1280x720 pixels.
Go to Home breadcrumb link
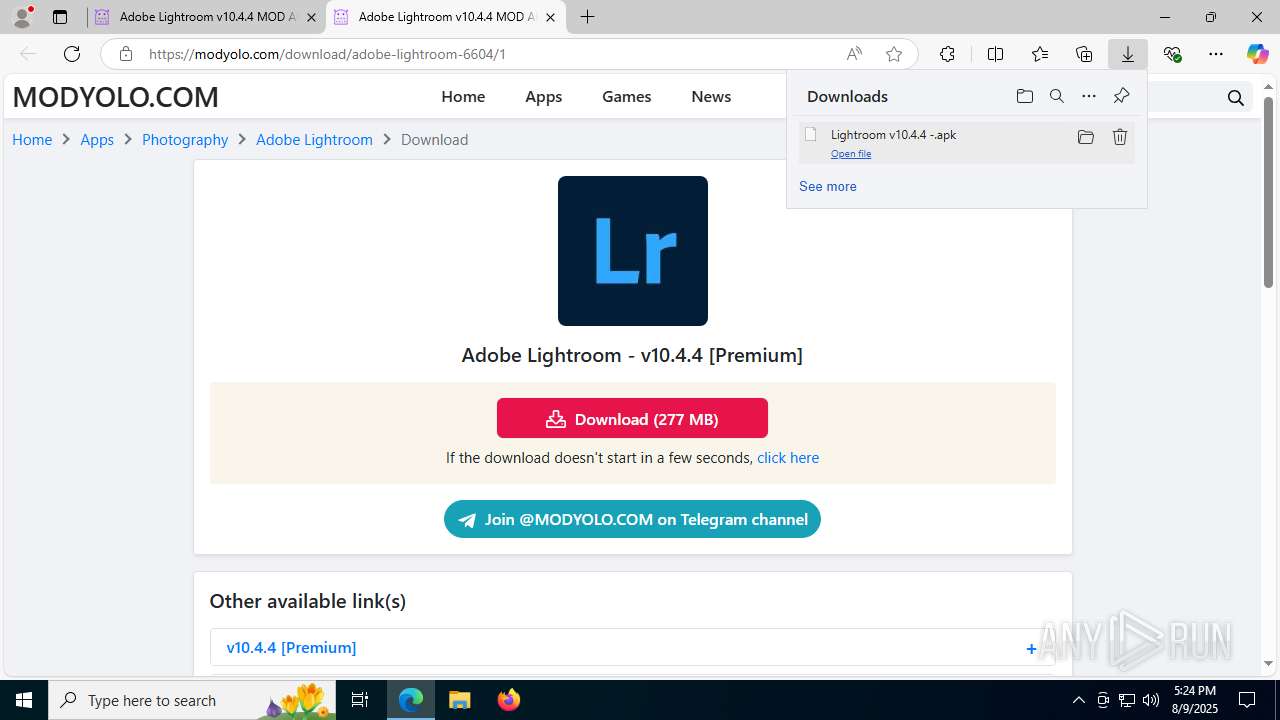(32, 139)
